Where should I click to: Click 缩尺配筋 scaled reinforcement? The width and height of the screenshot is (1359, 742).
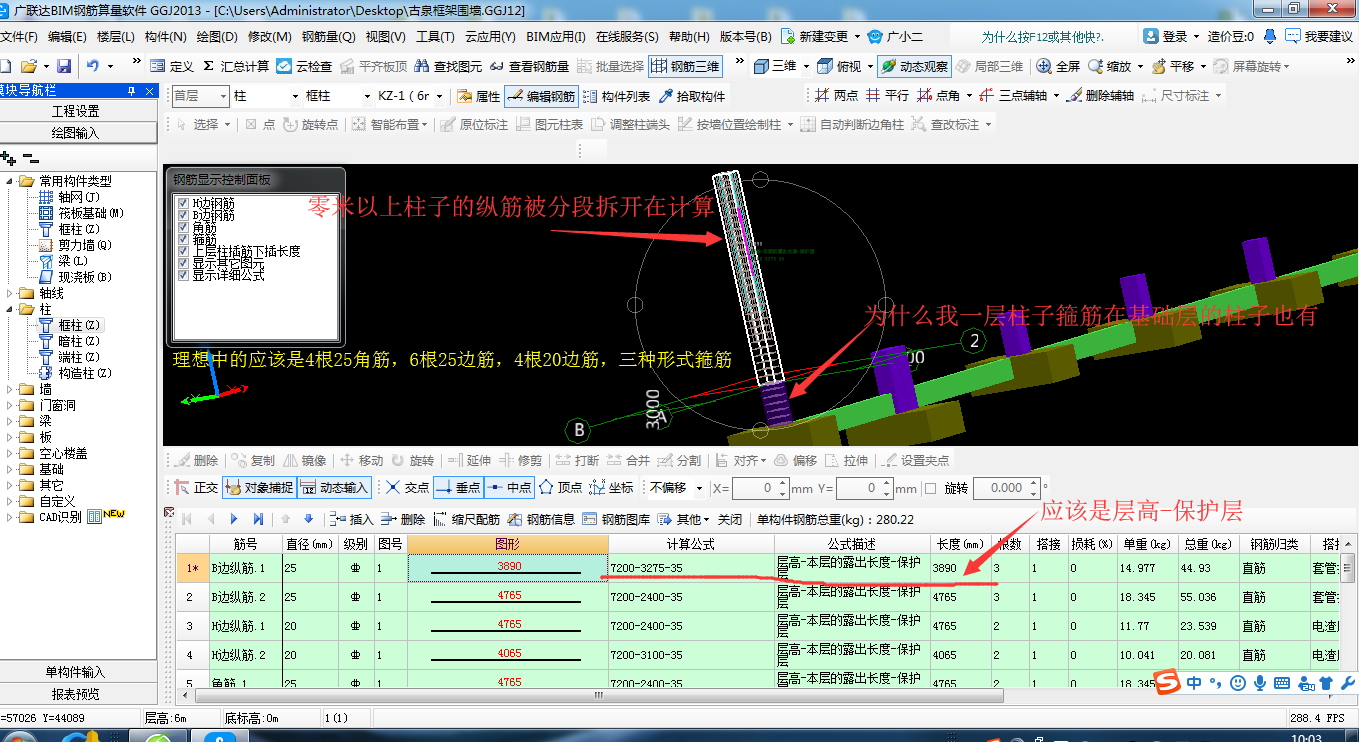point(466,519)
